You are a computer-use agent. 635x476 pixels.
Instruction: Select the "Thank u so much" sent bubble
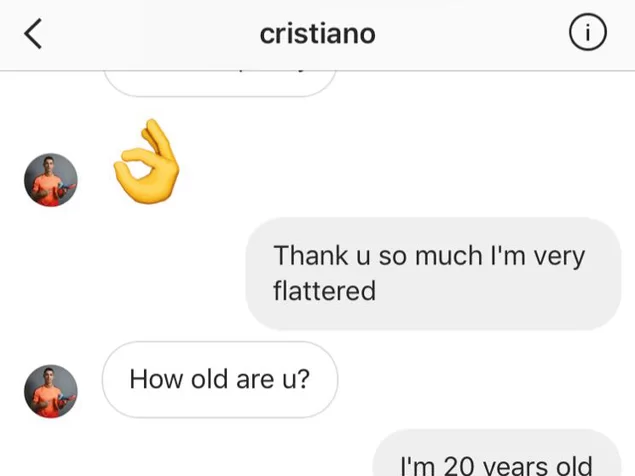[432, 273]
